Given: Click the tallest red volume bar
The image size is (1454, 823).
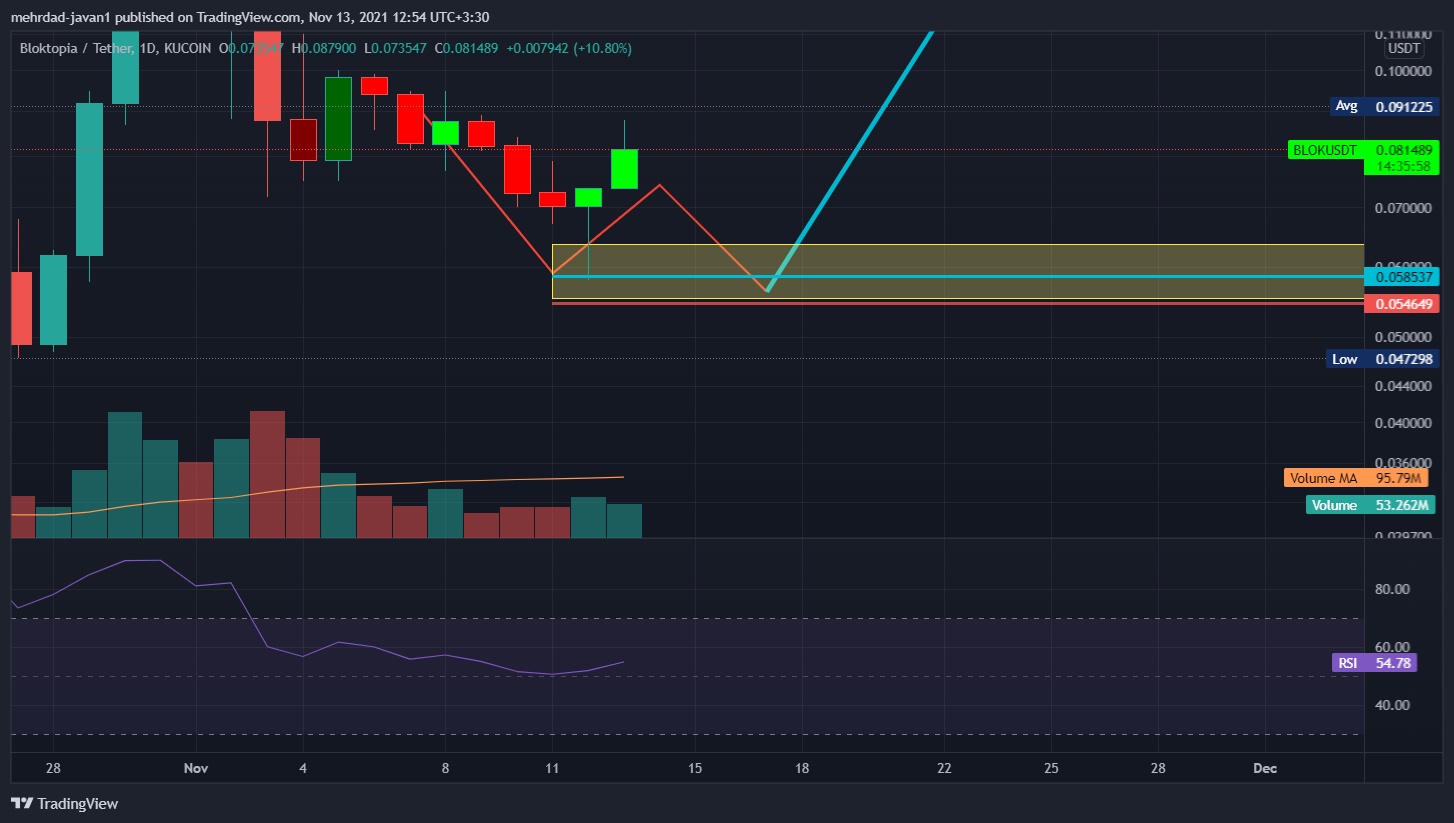Looking at the screenshot, I should [268, 474].
